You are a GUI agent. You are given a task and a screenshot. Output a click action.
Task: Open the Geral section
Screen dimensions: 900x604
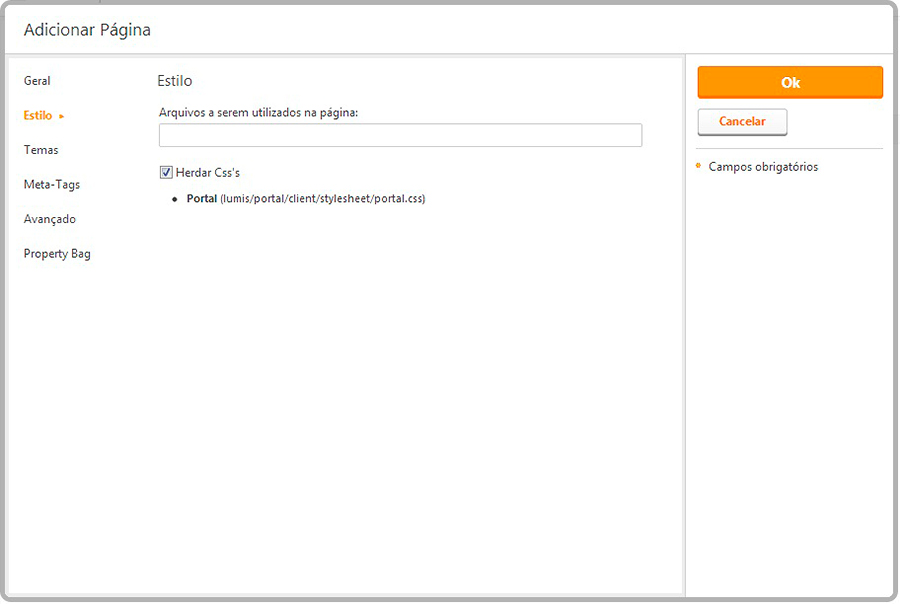pos(37,81)
